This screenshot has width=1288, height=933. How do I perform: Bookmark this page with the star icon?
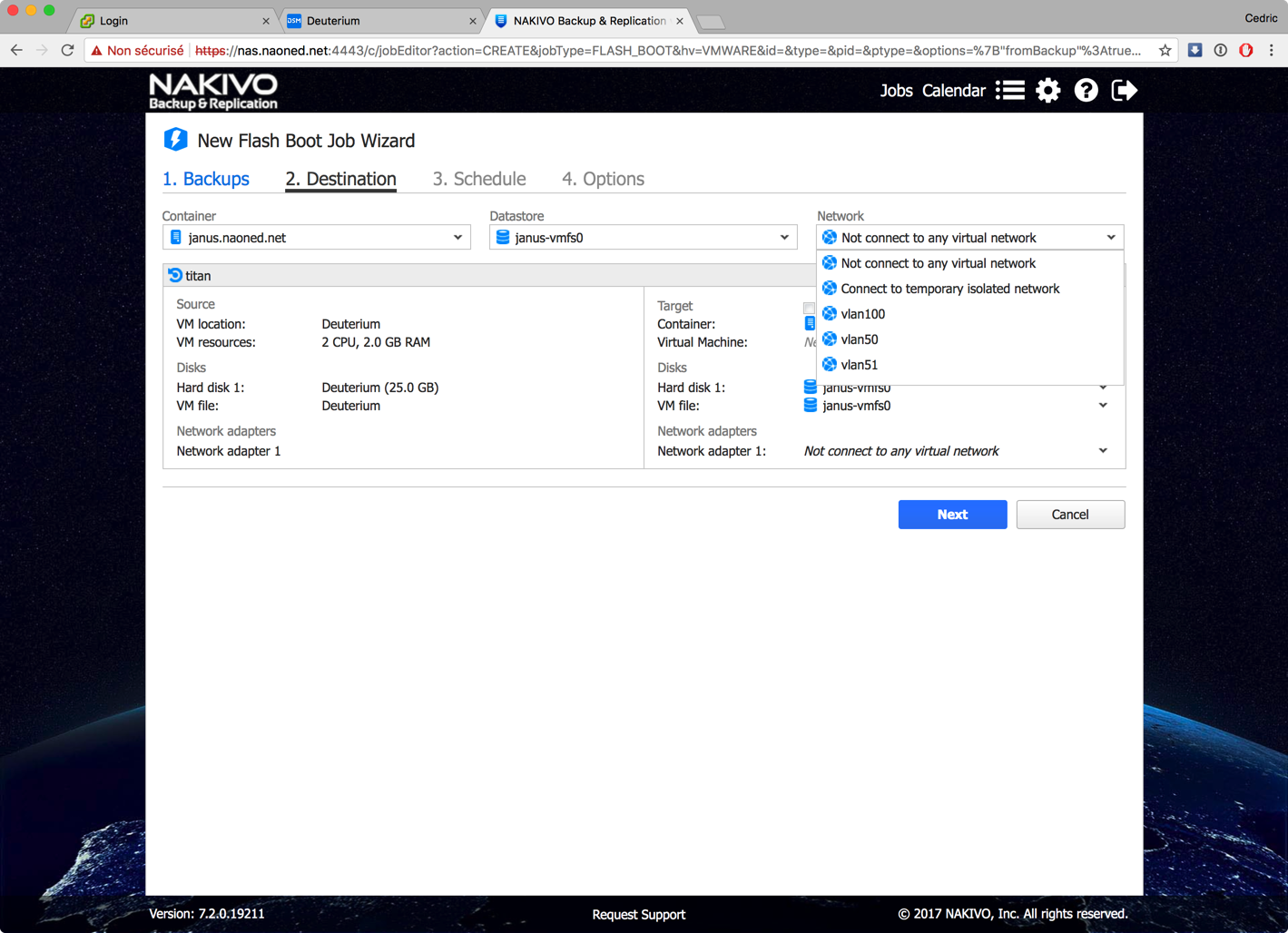tap(1165, 51)
